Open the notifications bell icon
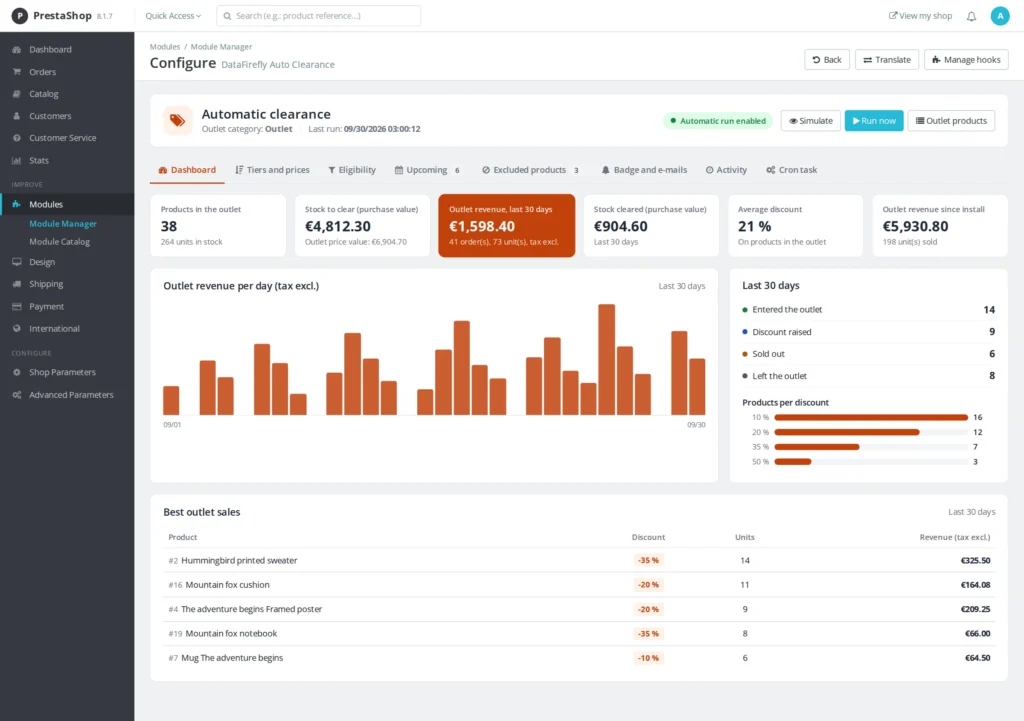 (x=971, y=16)
